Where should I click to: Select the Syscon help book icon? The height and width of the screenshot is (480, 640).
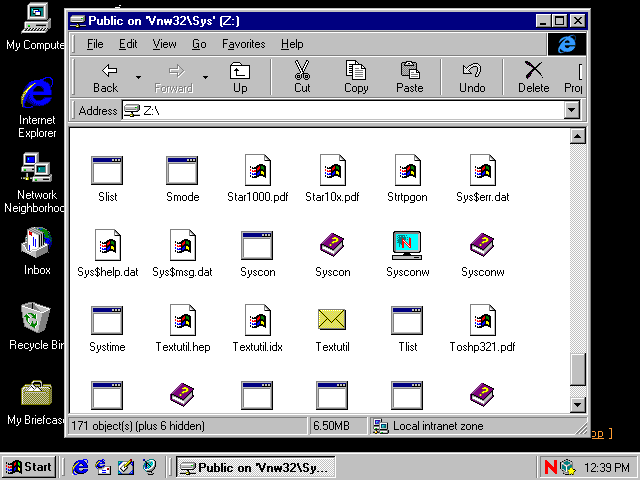tap(332, 246)
